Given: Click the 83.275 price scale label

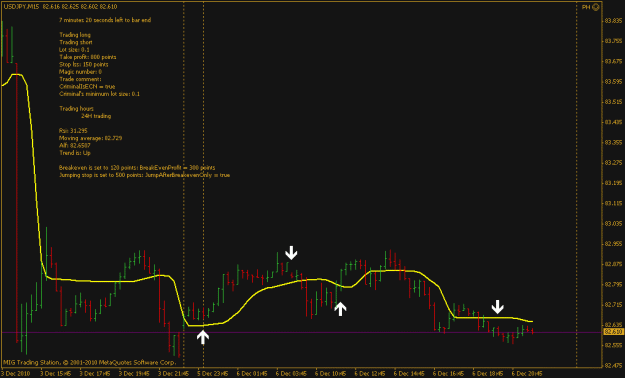Looking at the screenshot, I should click(x=613, y=163).
